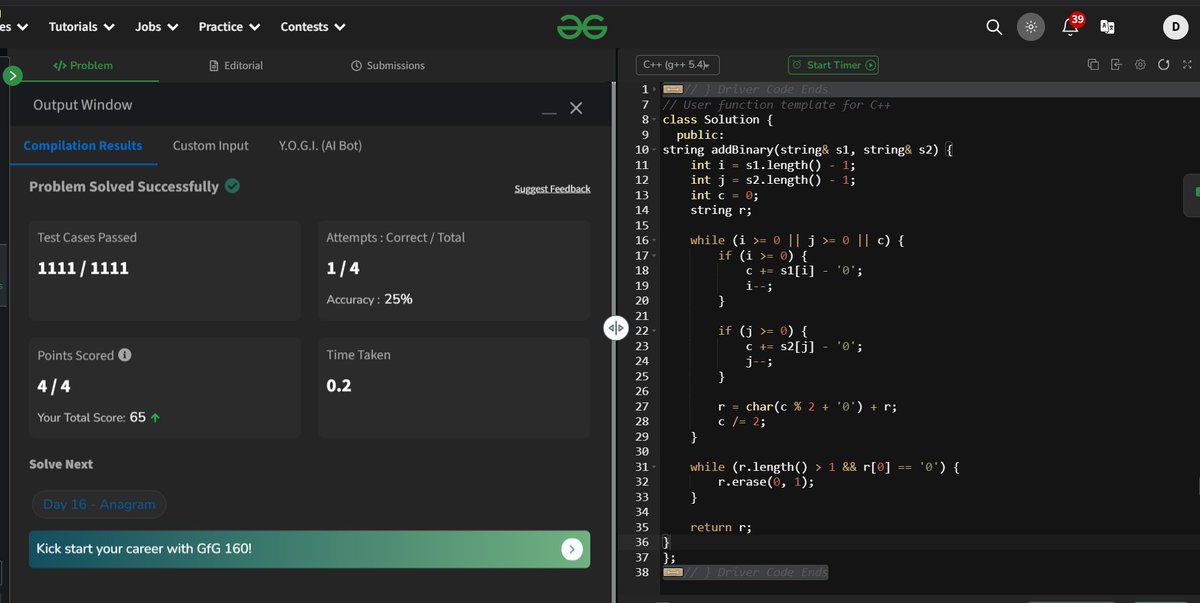Expand the green side panel arrow

point(12,75)
